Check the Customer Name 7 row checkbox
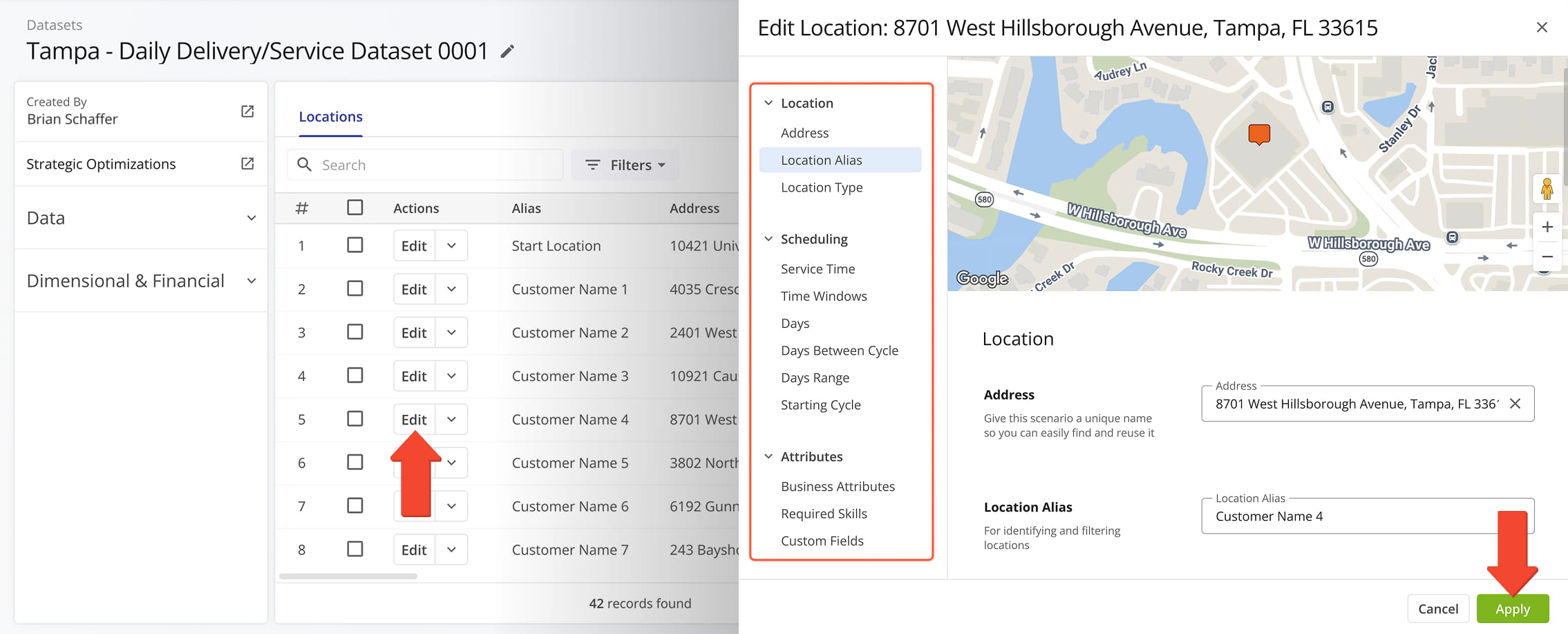Image resolution: width=1568 pixels, height=634 pixels. (355, 549)
